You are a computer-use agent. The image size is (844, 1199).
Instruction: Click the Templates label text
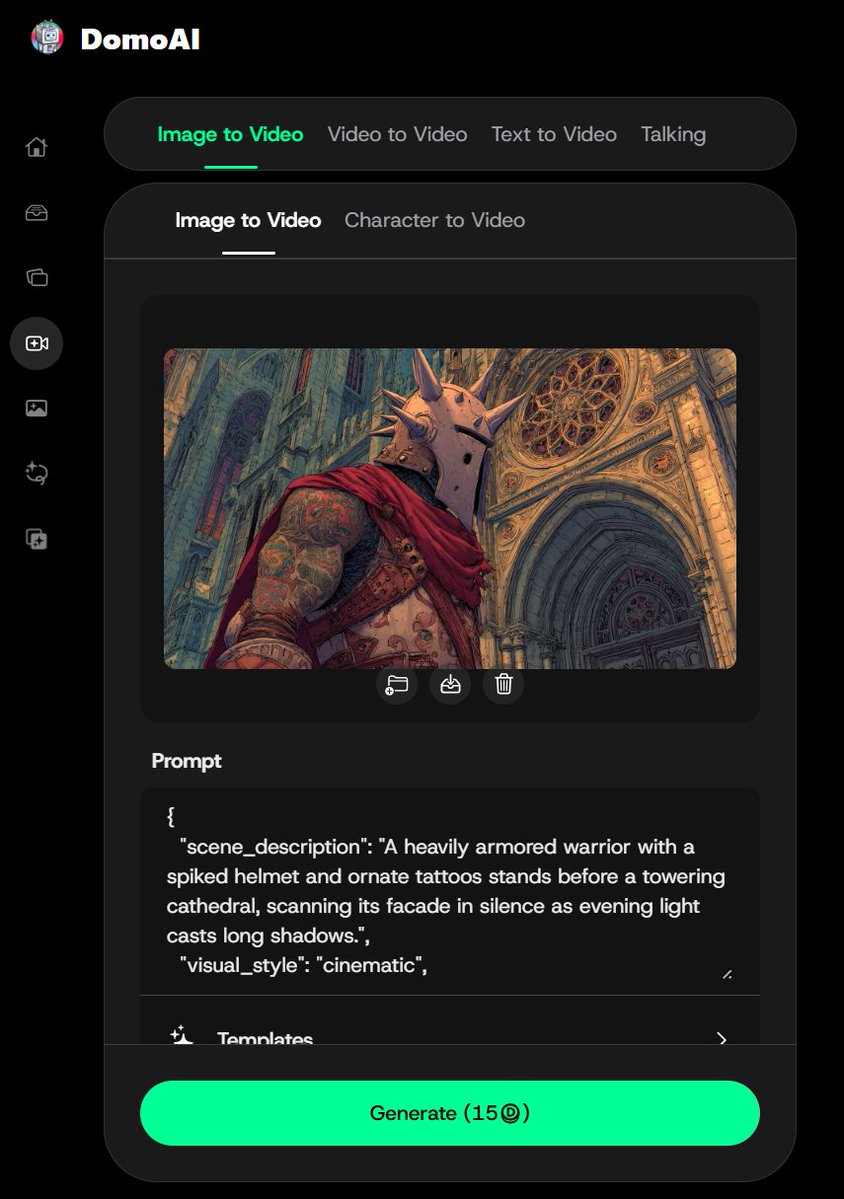tap(265, 1038)
